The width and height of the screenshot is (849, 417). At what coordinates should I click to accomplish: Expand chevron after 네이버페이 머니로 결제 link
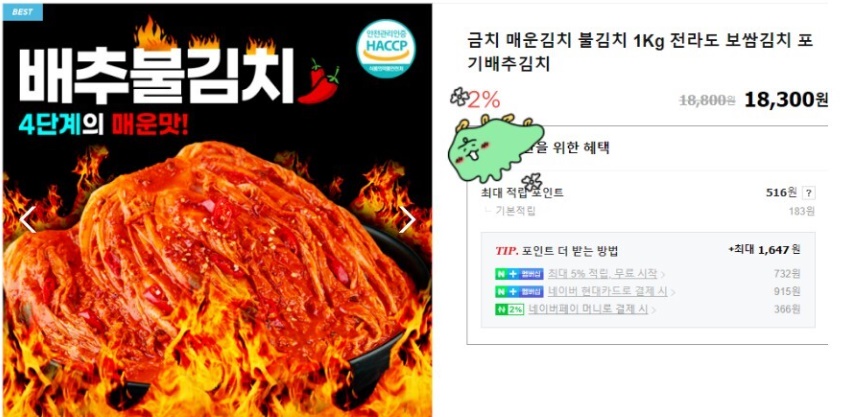654,310
